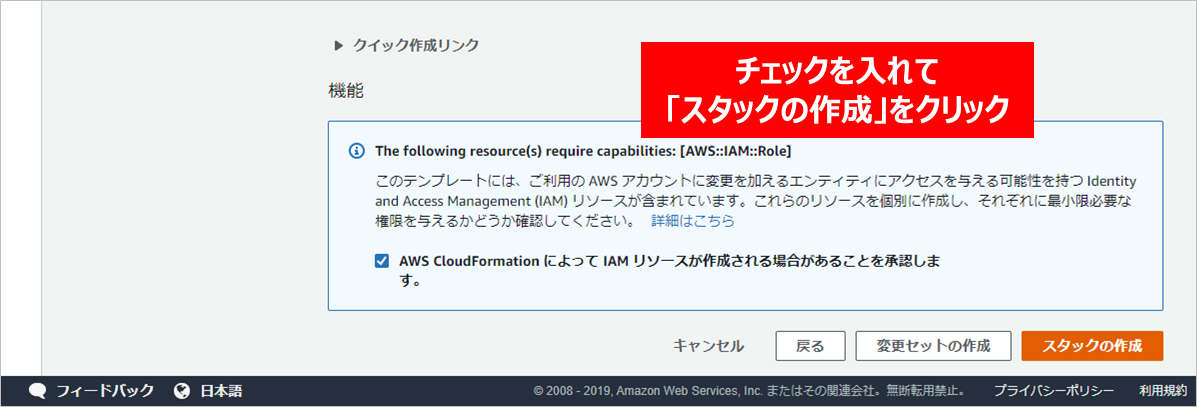Open the 日本語 language selector text
1197x407 pixels.
[221, 391]
